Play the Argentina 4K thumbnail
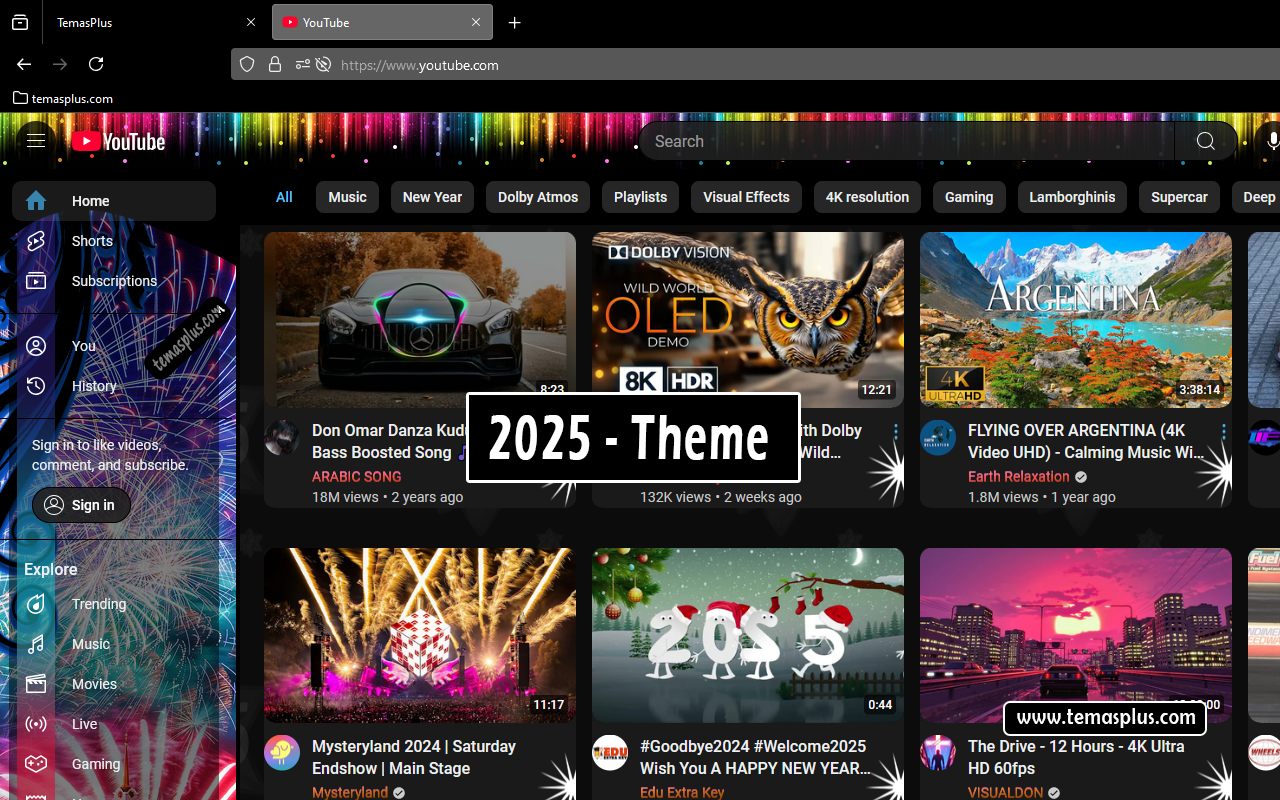The height and width of the screenshot is (800, 1280). pyautogui.click(x=1076, y=320)
